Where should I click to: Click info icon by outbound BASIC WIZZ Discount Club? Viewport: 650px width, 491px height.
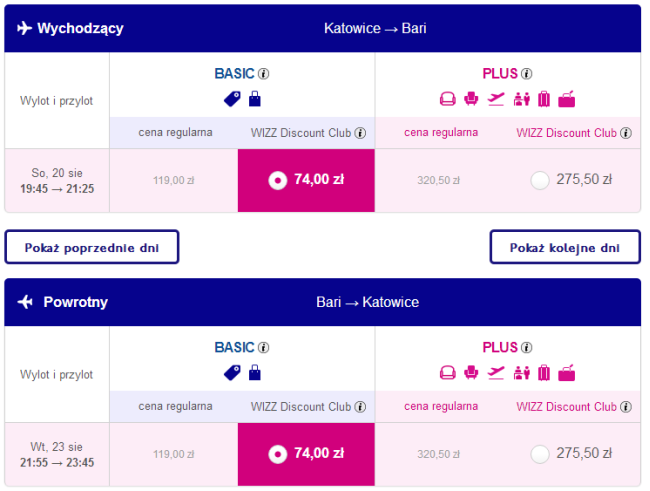tap(360, 133)
